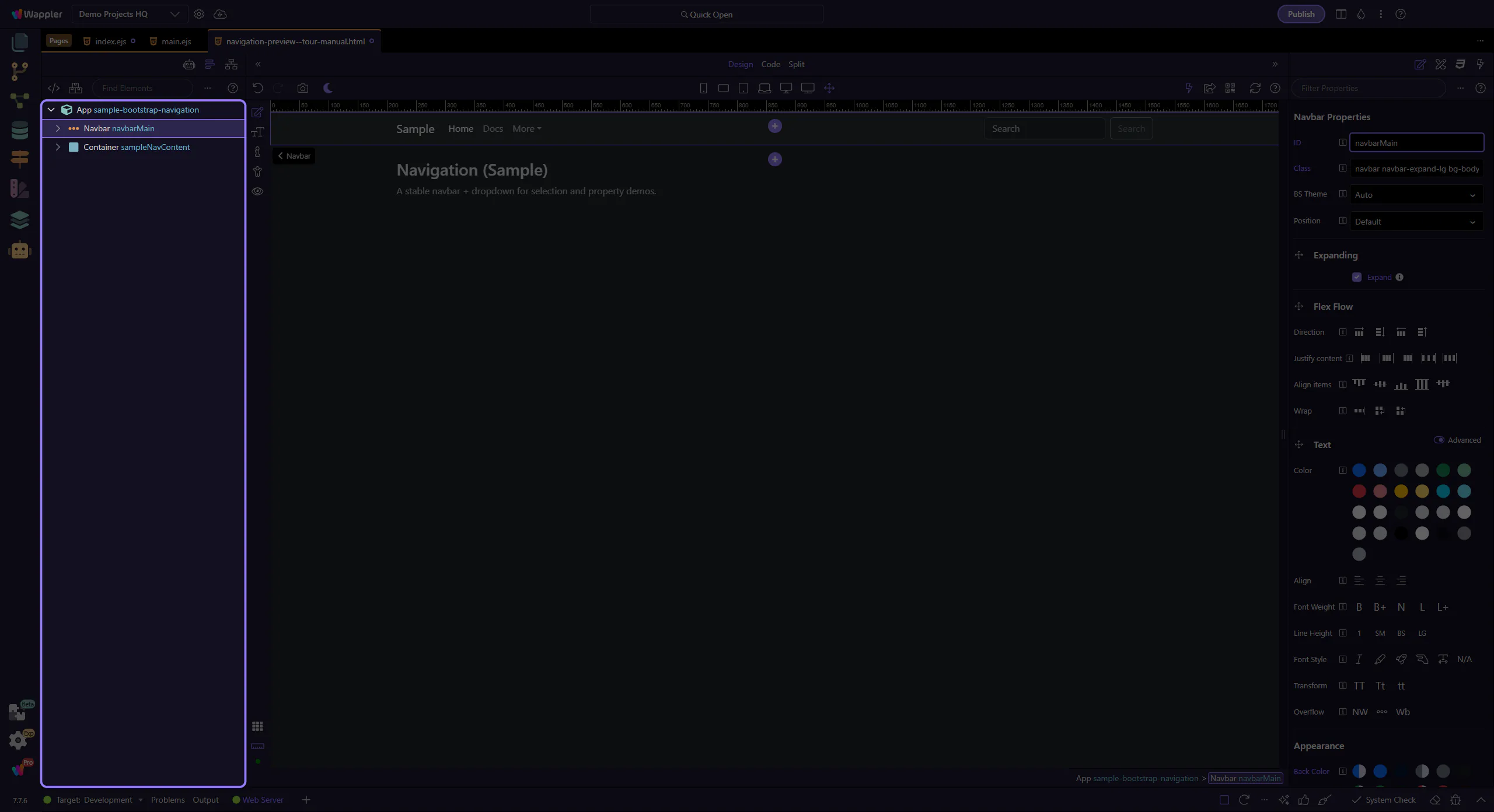Toggle the Advanced text switch
Screen dimensions: 1494x812
1439,440
